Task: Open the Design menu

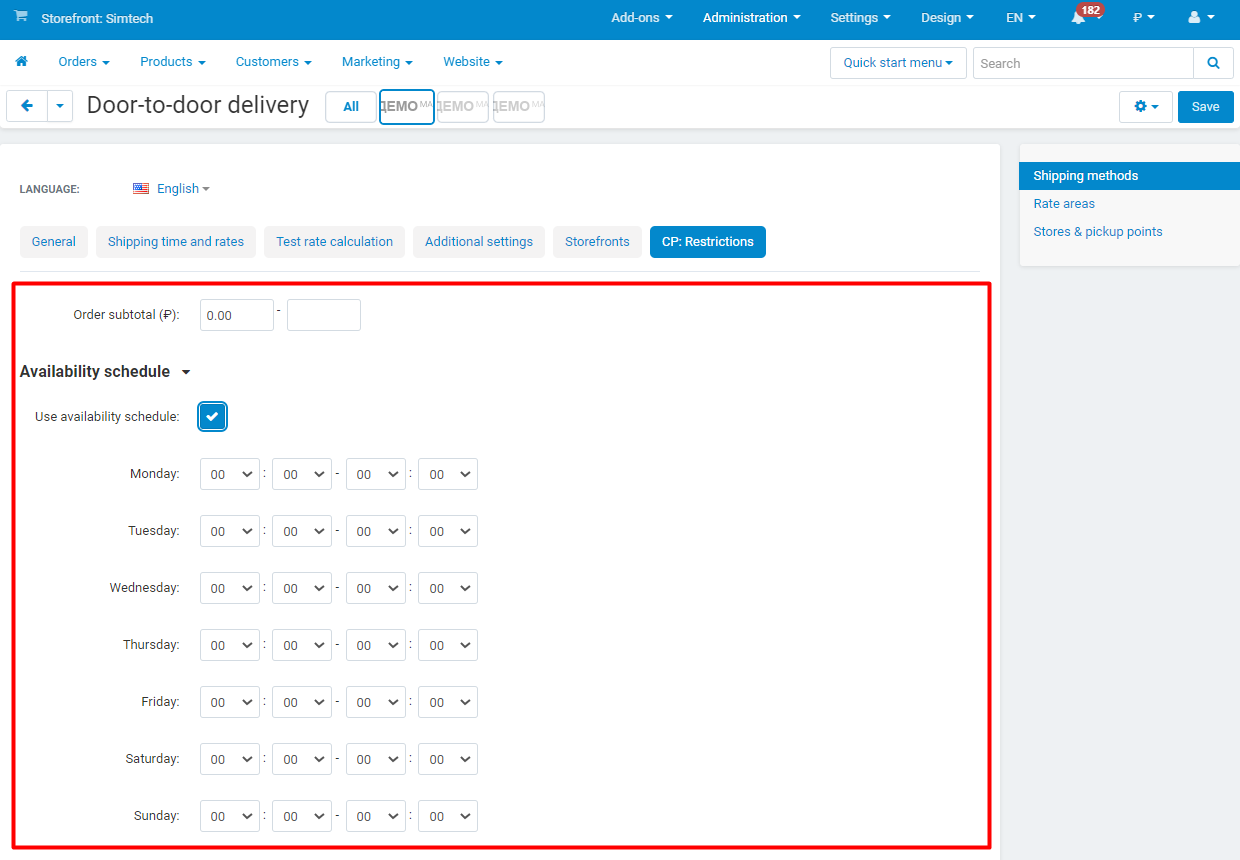Action: (x=947, y=18)
